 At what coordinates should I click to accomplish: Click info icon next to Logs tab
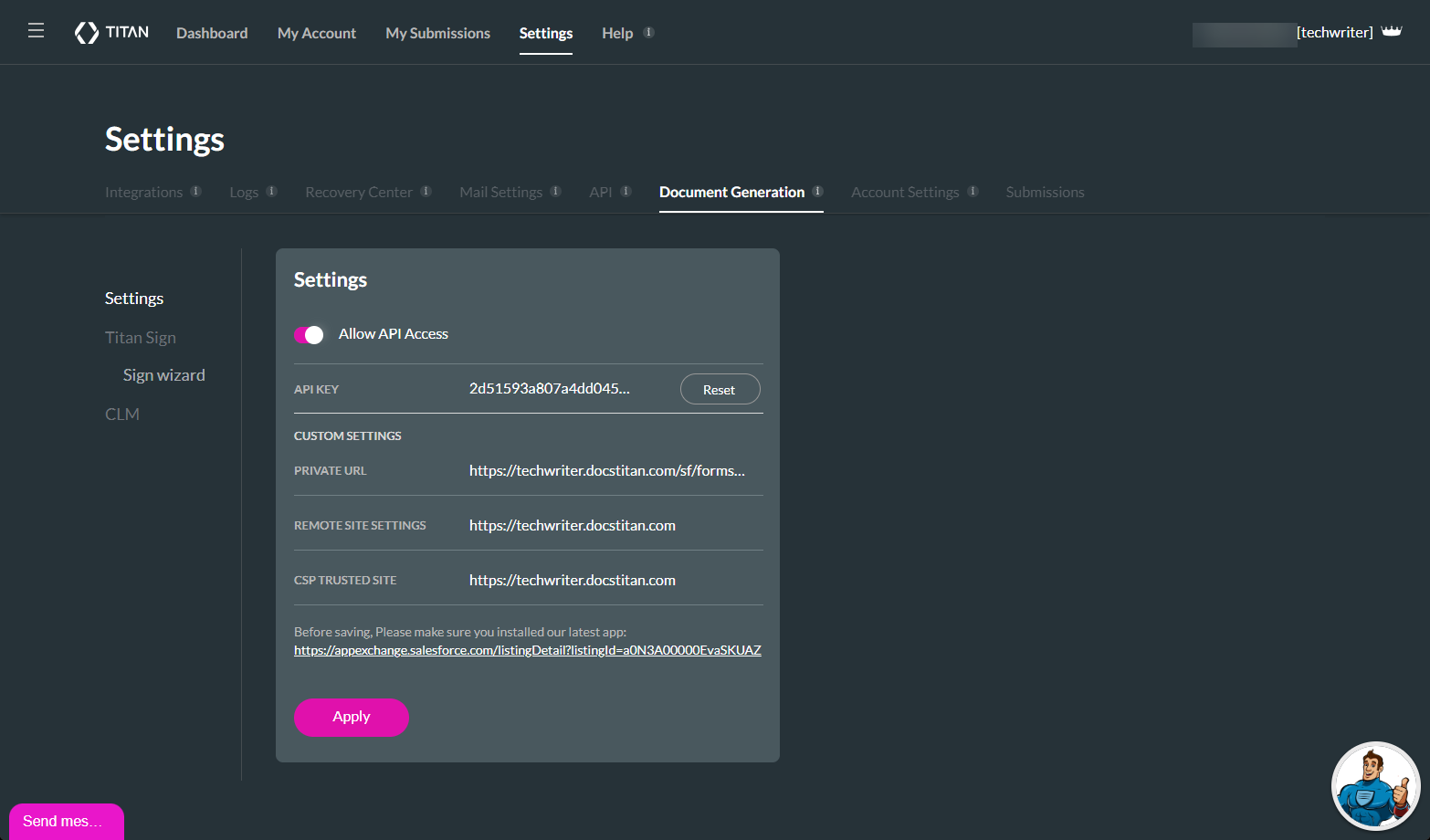271,191
